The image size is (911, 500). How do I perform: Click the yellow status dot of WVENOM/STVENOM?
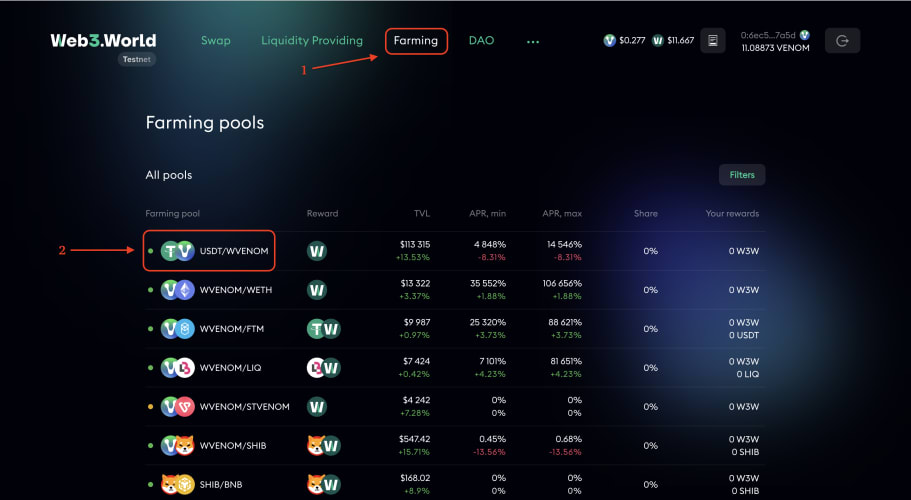coord(150,407)
